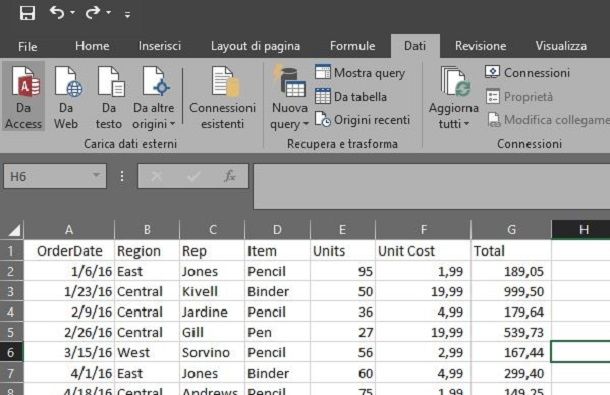
Task: Select column E header
Action: pyautogui.click(x=343, y=230)
